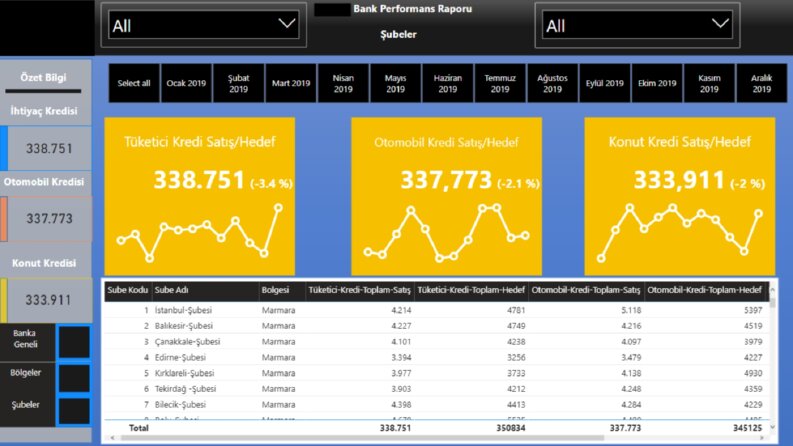Viewport: 793px width, 446px height.
Task: Click the Select all month button
Action: pyautogui.click(x=134, y=83)
